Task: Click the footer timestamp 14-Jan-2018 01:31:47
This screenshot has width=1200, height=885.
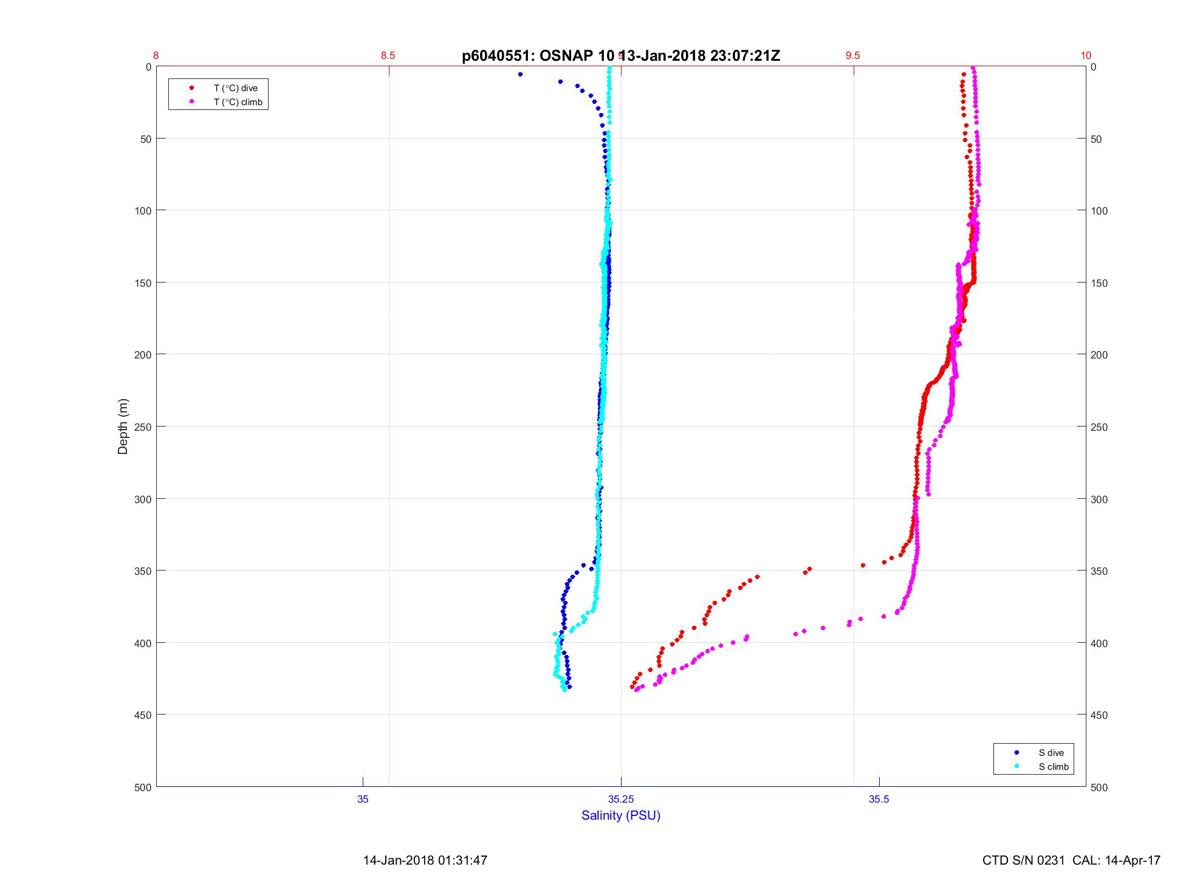Action: pos(425,860)
